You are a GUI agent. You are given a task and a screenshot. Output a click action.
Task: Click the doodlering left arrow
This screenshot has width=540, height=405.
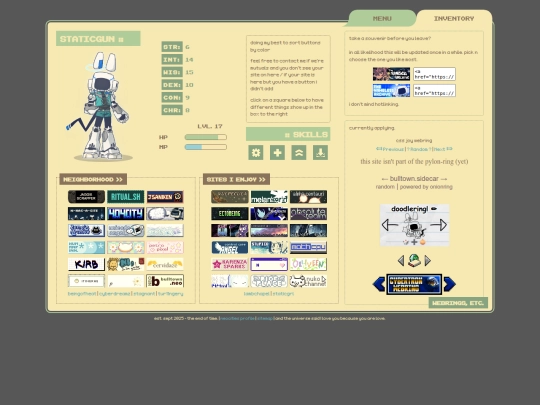[390, 225]
